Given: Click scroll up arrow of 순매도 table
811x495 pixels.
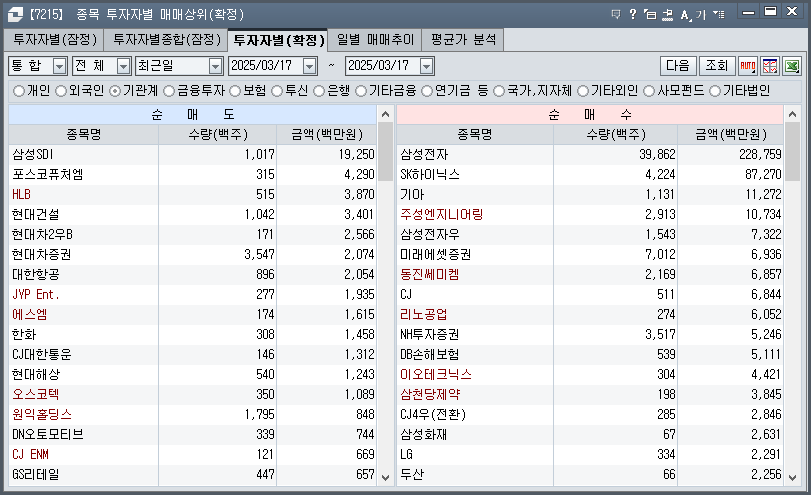Looking at the screenshot, I should point(385,114).
